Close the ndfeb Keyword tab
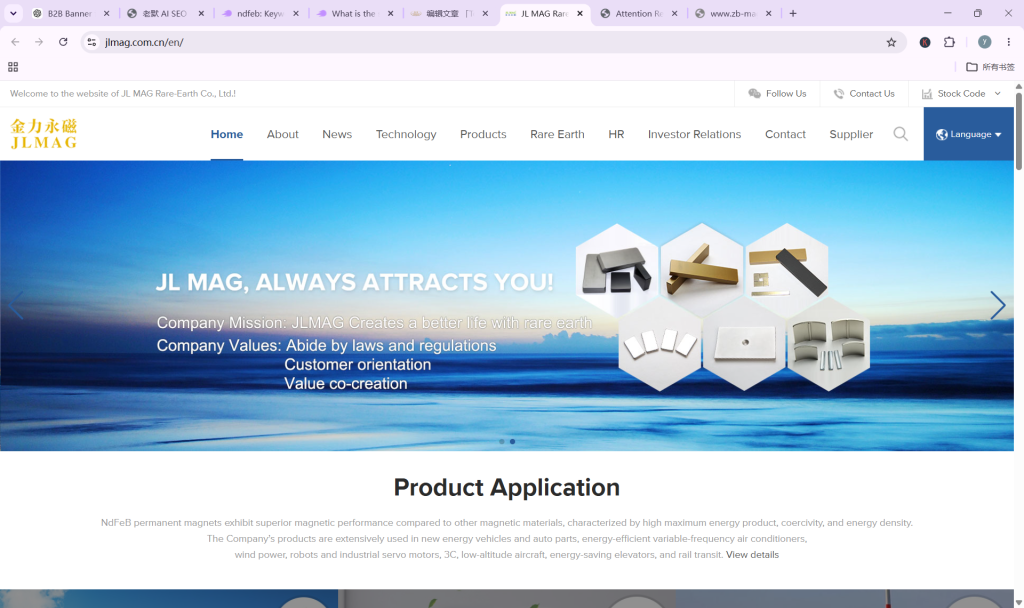 pyautogui.click(x=296, y=13)
